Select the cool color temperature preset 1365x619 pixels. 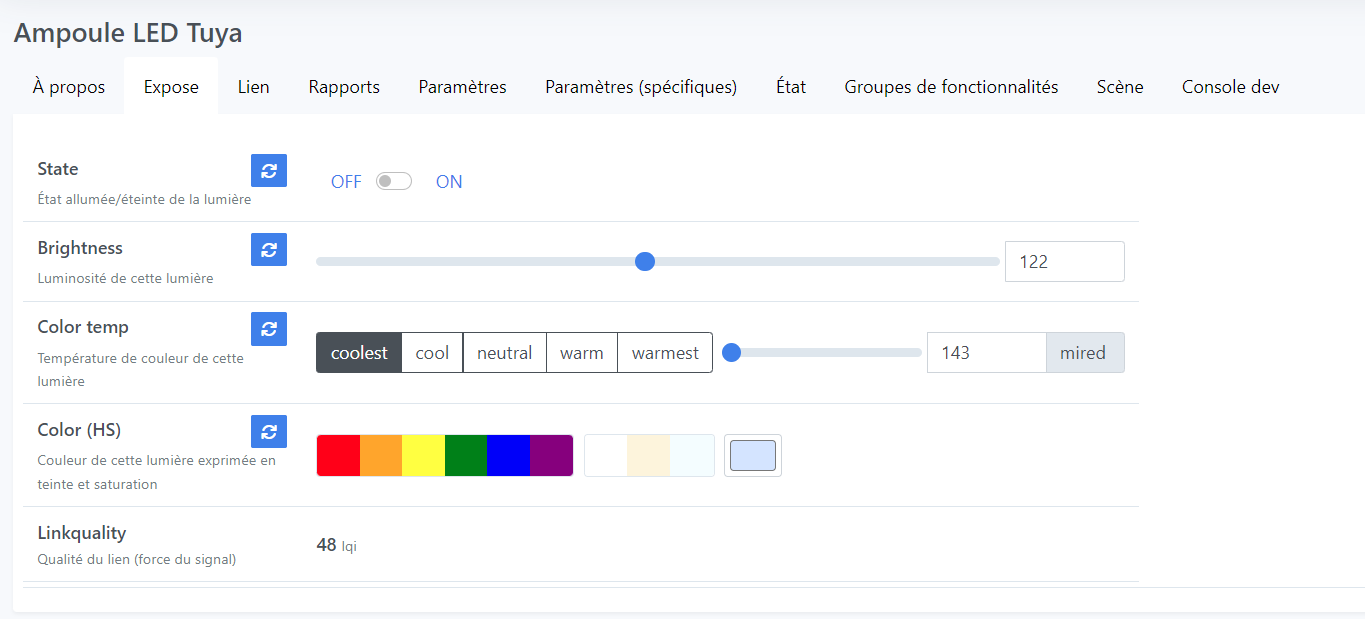[432, 353]
